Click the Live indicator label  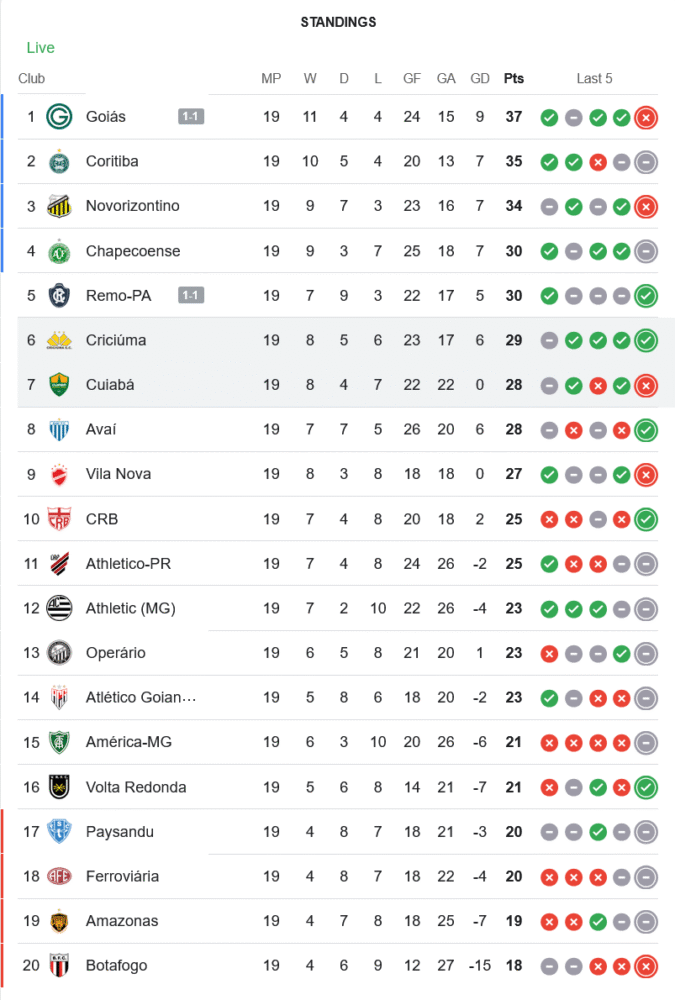41,48
